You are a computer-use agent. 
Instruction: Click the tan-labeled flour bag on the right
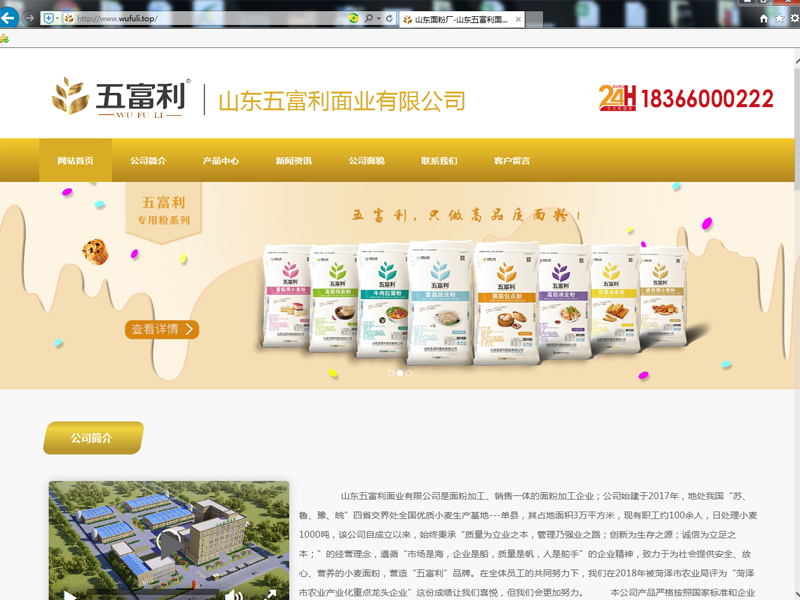[x=662, y=296]
